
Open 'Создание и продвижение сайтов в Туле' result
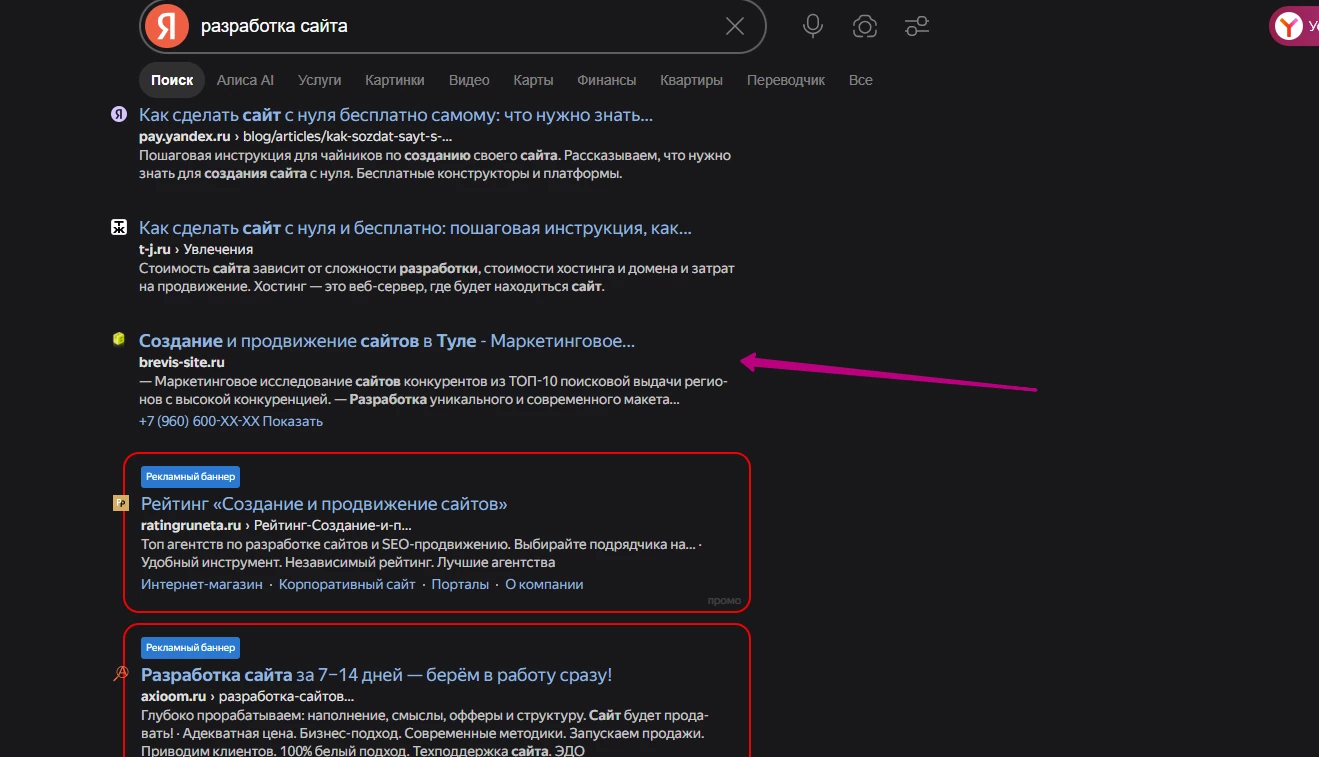pyautogui.click(x=387, y=341)
